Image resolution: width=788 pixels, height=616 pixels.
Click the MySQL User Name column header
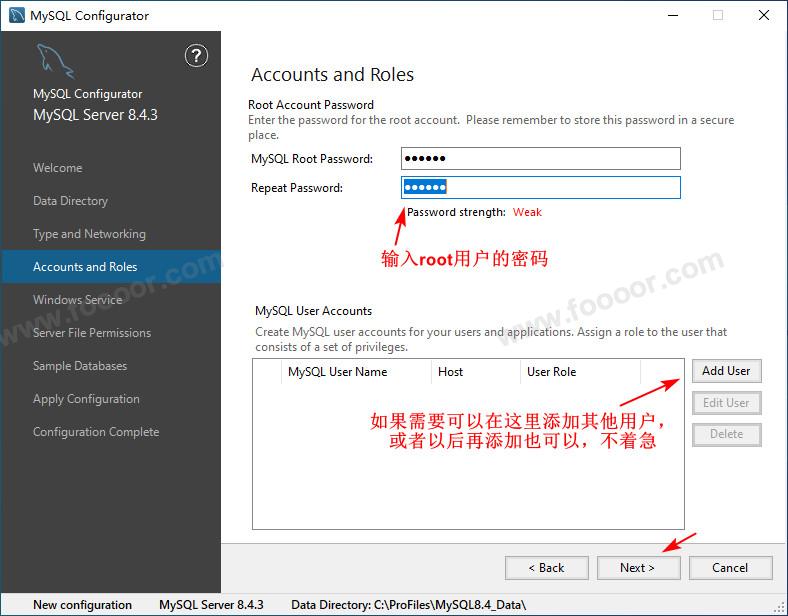point(337,372)
